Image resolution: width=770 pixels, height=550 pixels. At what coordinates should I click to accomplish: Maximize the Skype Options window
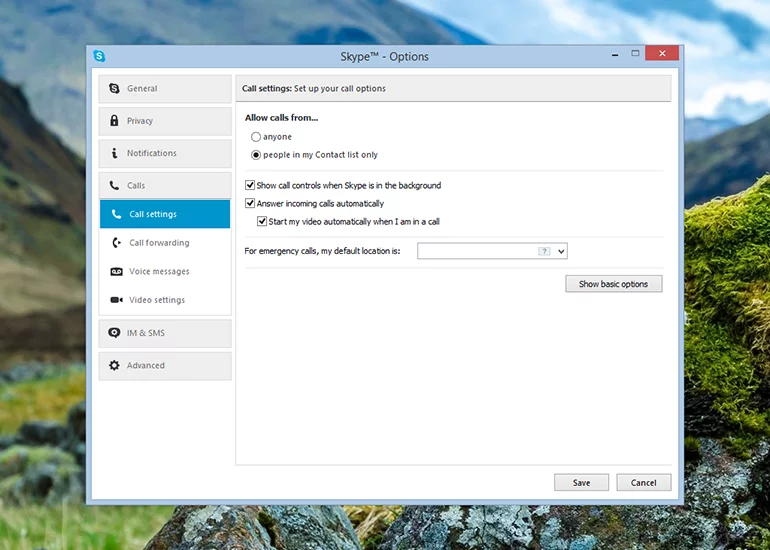(635, 54)
